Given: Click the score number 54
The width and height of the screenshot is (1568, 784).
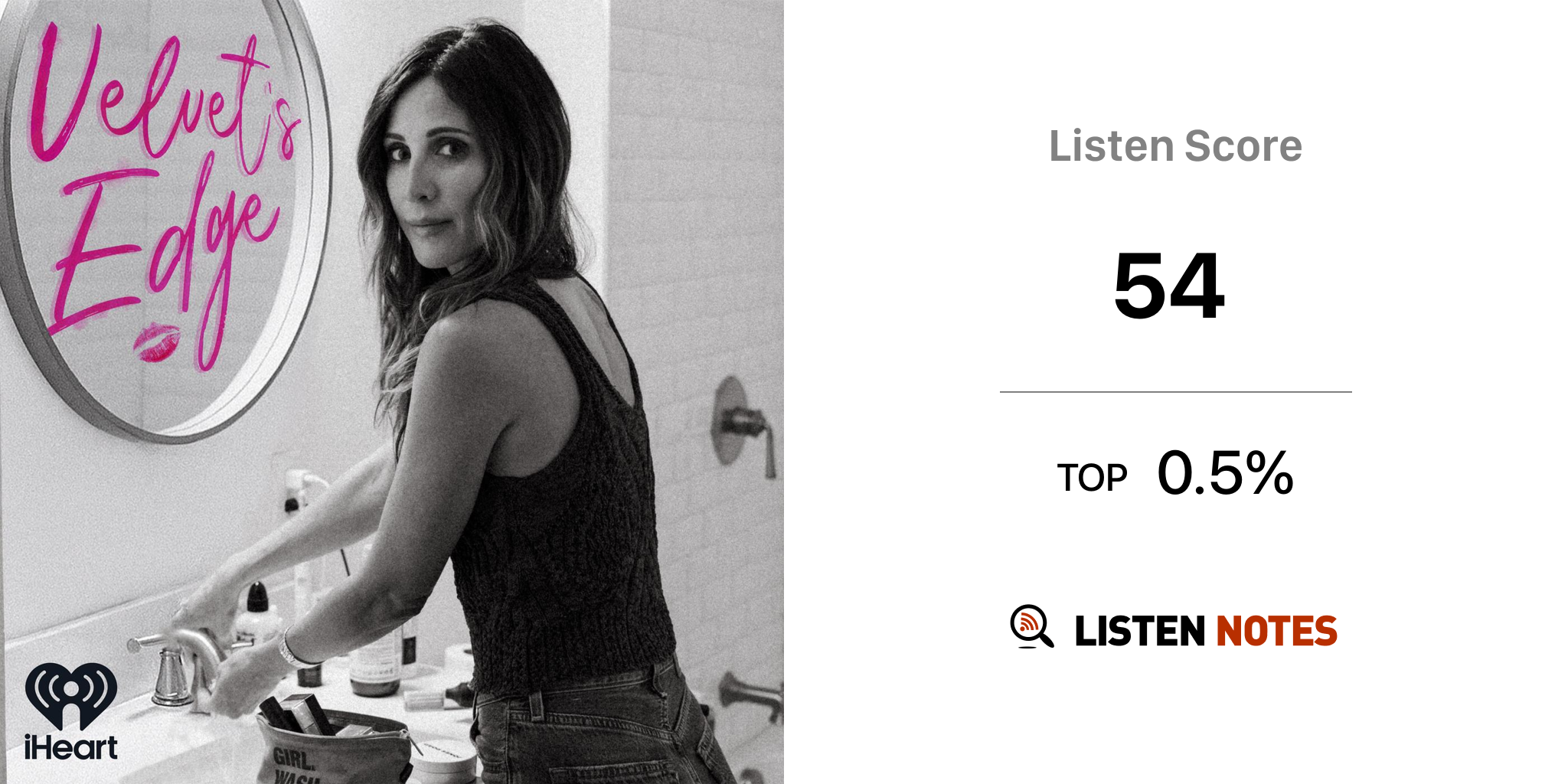Looking at the screenshot, I should click(1169, 286).
